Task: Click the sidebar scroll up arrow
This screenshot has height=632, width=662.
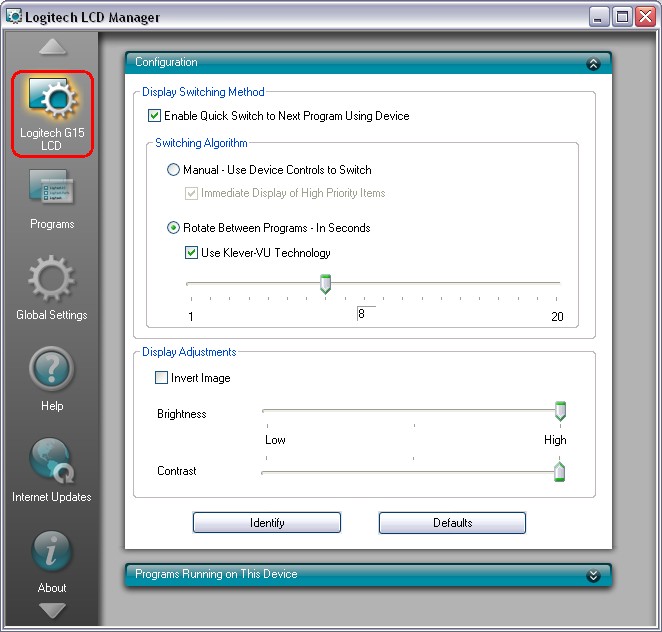Action: pos(52,46)
